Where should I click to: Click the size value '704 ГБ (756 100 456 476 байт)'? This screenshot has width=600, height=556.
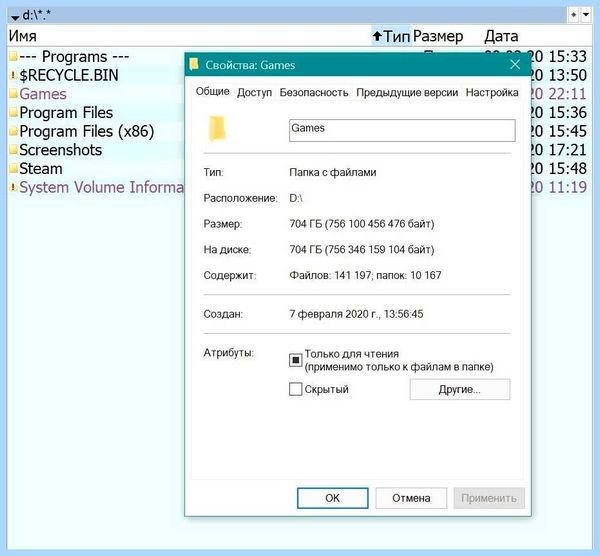click(362, 224)
